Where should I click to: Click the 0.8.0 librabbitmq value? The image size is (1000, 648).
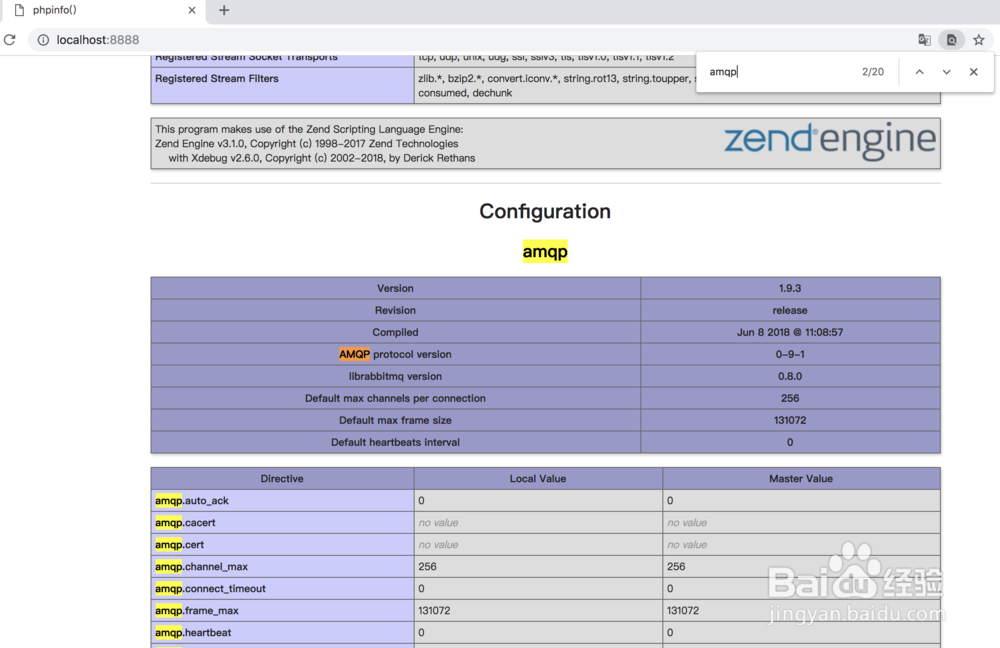[x=790, y=376]
